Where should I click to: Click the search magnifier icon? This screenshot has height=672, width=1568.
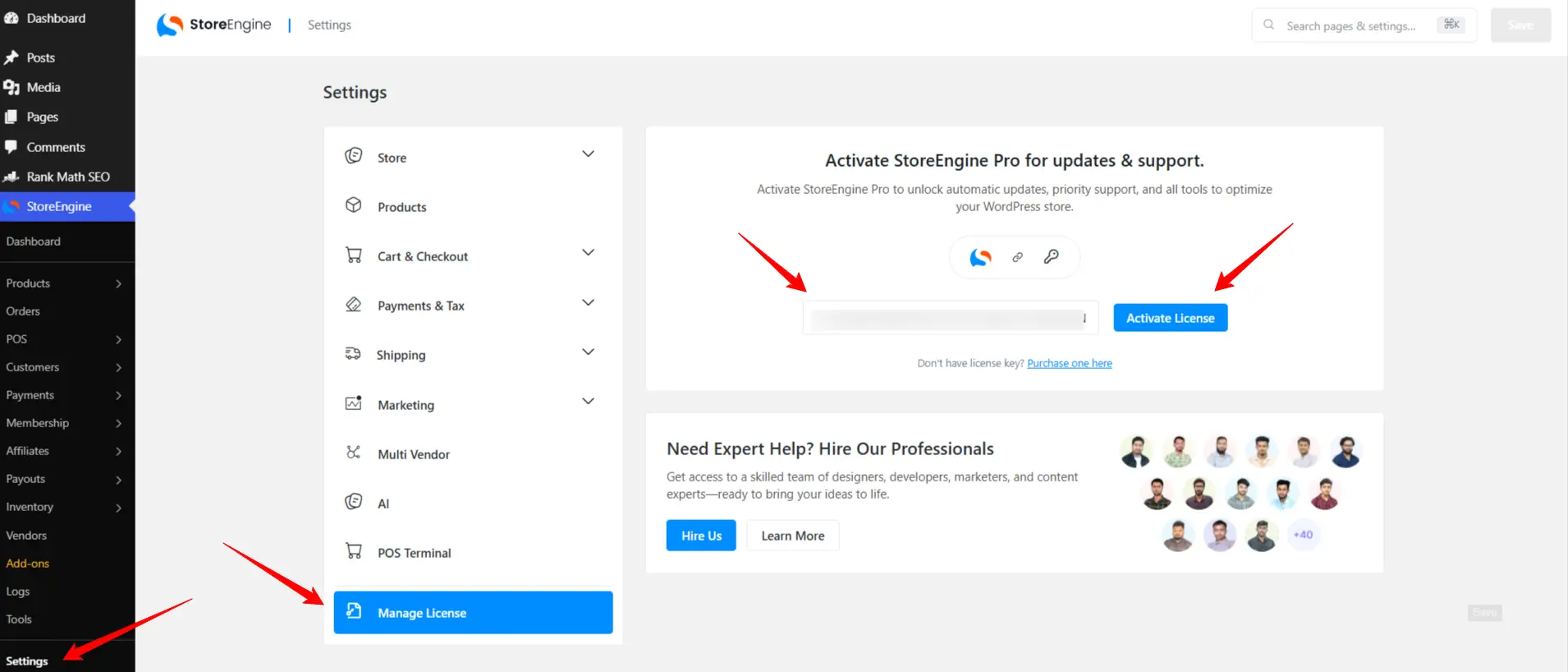coord(1268,25)
